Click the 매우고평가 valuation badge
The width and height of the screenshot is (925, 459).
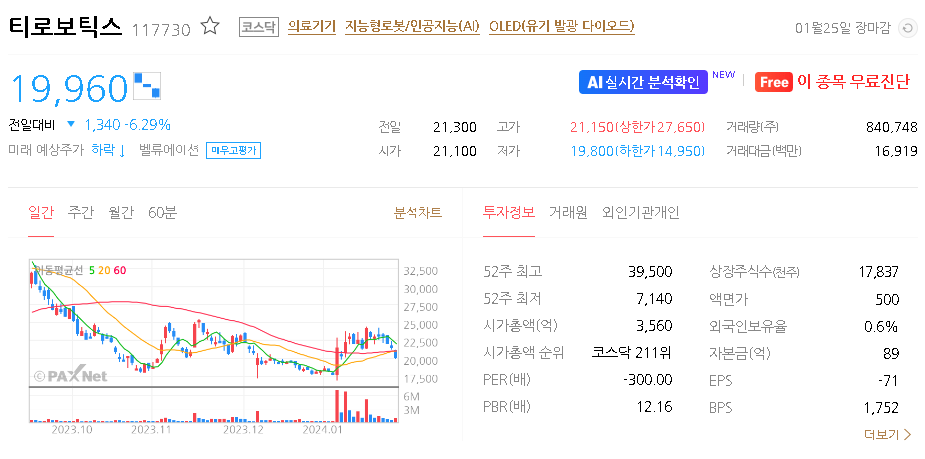coord(233,151)
